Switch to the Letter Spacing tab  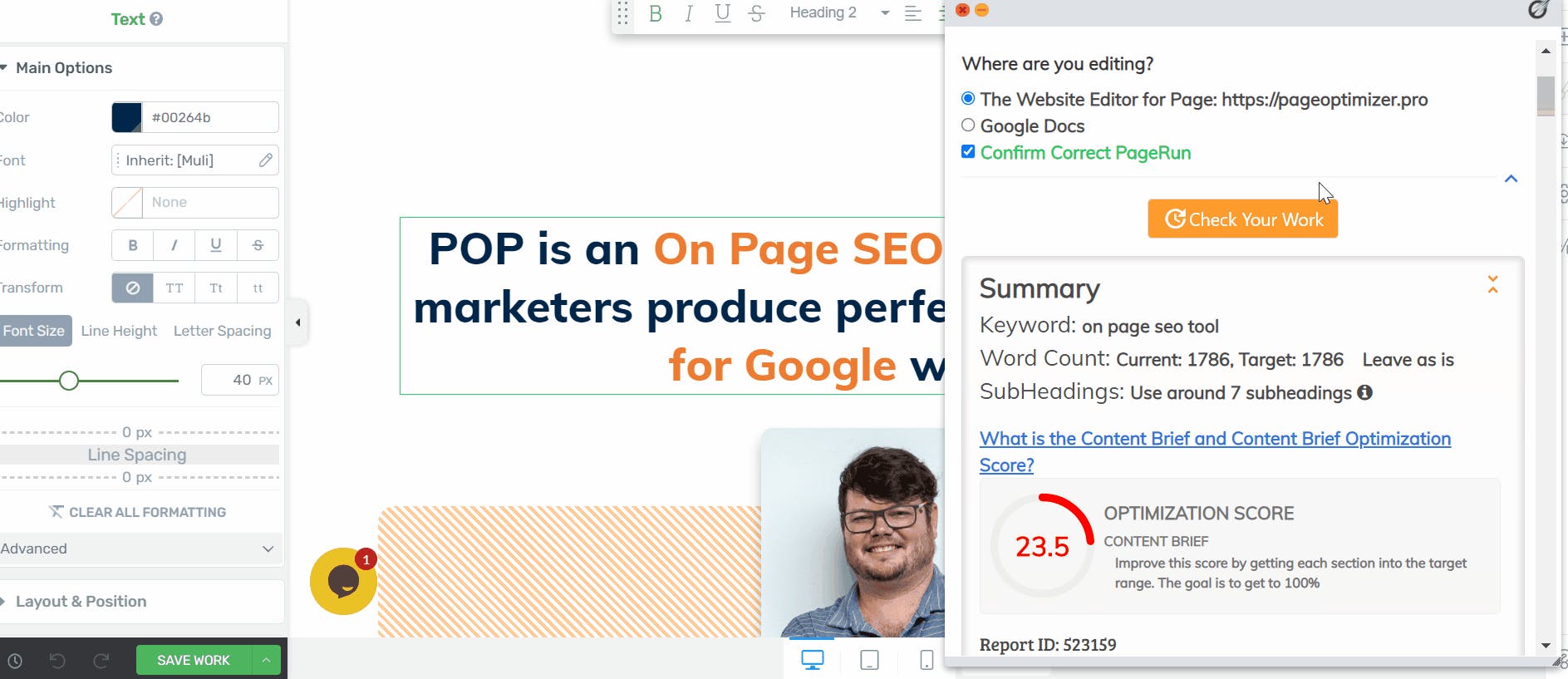(x=222, y=331)
